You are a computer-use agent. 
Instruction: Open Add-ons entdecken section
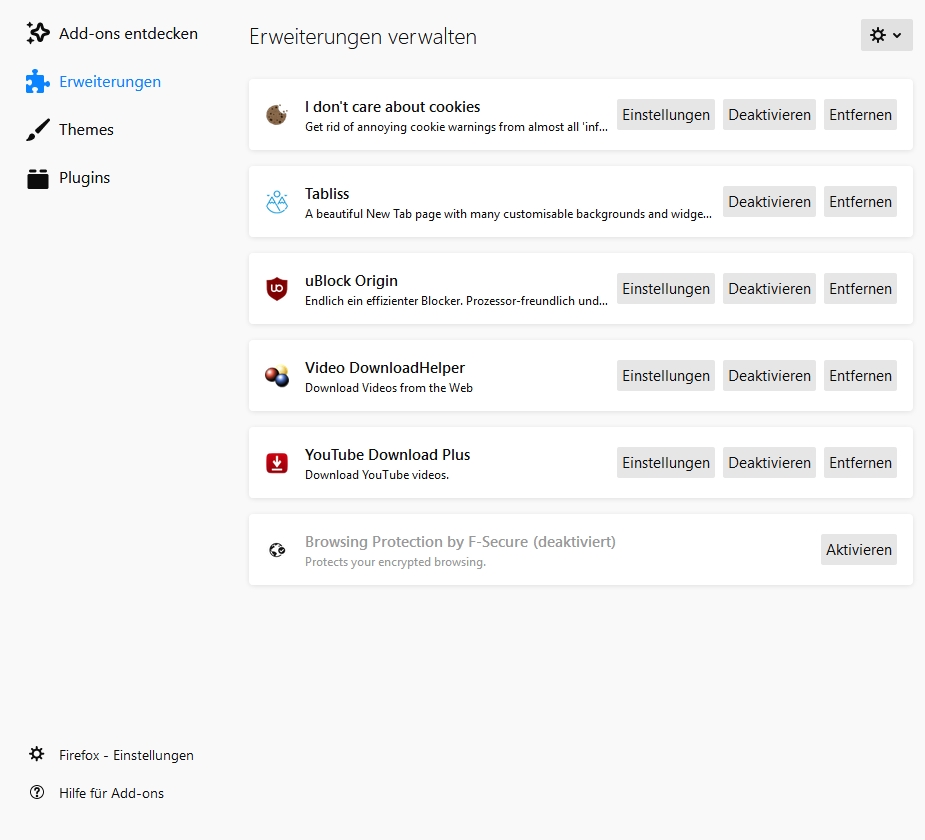tap(128, 34)
